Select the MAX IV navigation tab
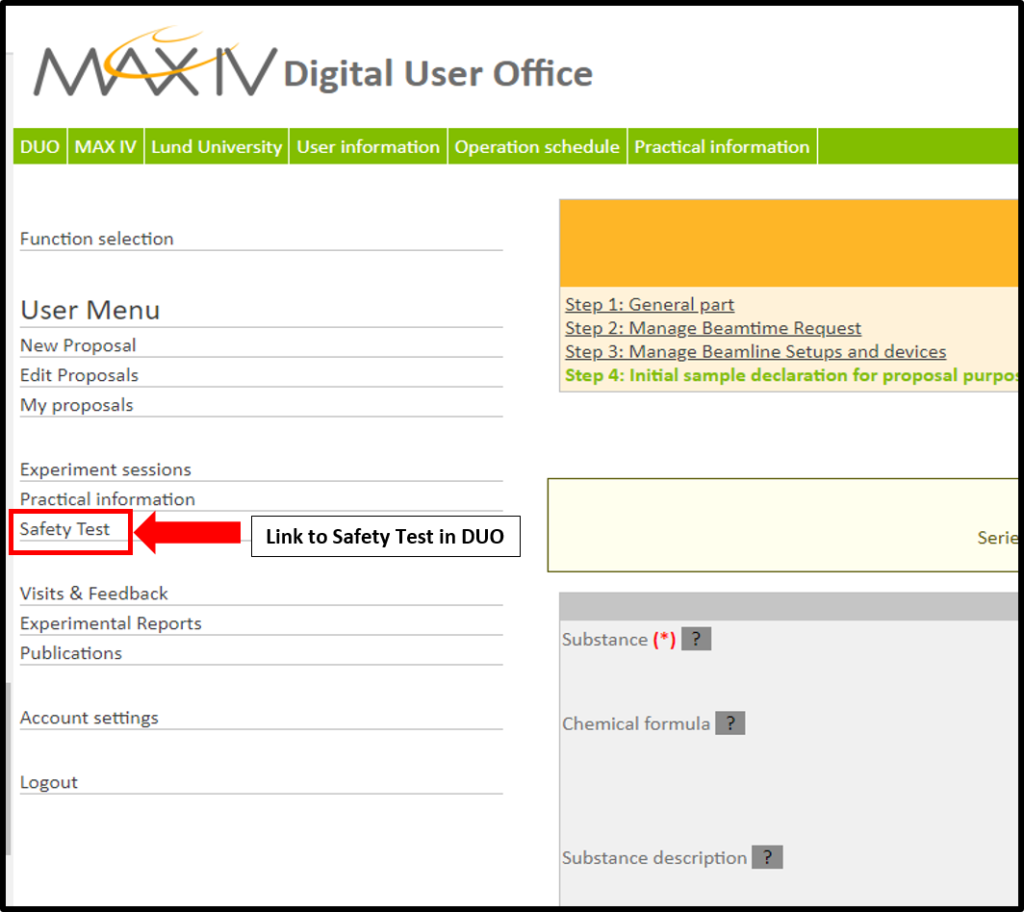1024x912 pixels. point(105,146)
